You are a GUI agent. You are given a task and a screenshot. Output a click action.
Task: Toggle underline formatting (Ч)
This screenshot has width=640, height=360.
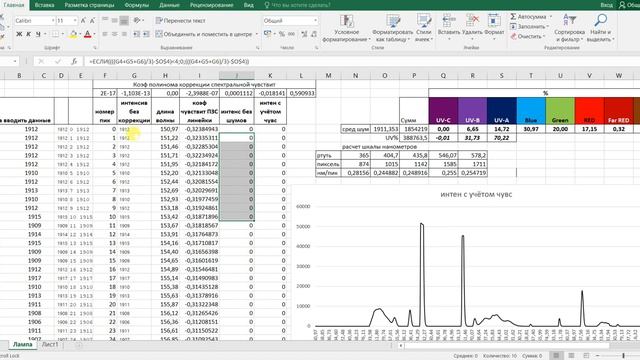coord(38,34)
